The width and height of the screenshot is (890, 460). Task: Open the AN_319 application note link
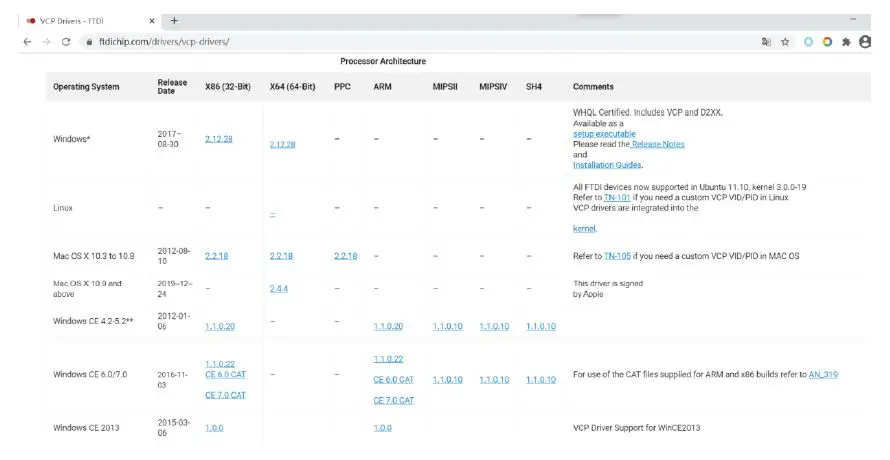click(x=823, y=375)
